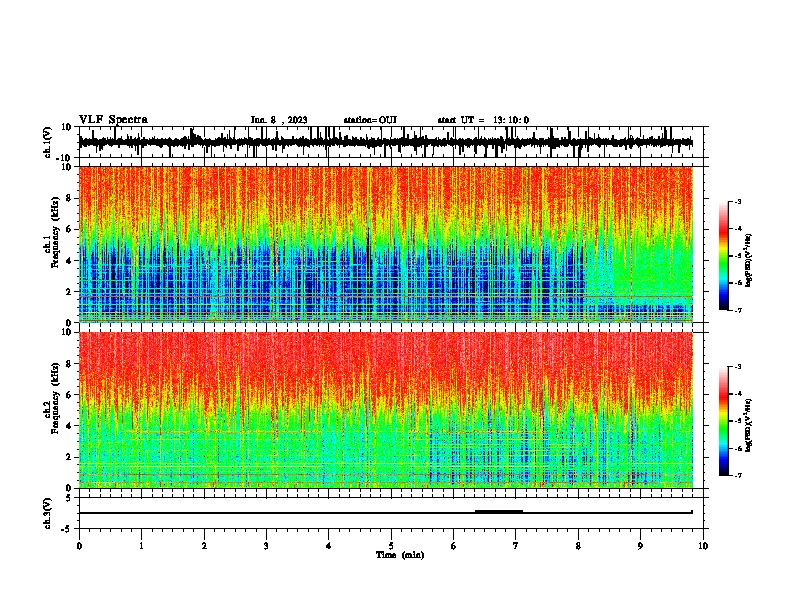
Task: Click the "-3" label on ch.2 color bar
Action: pos(737,367)
